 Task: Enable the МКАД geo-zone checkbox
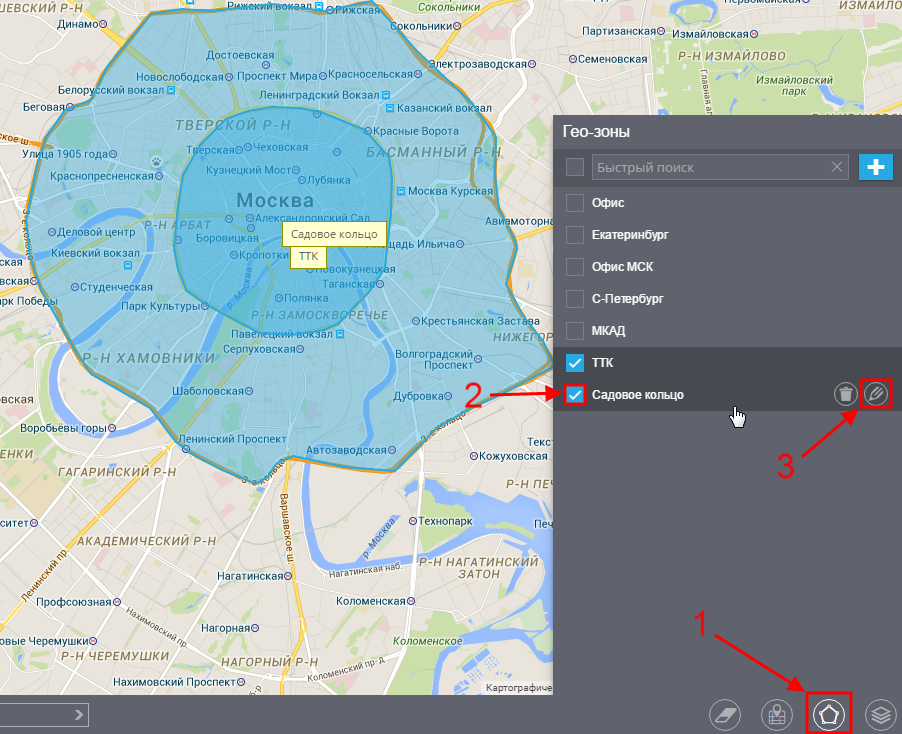[x=575, y=331]
